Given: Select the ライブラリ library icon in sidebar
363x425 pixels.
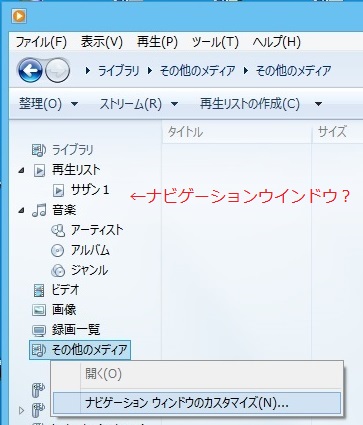Looking at the screenshot, I should (39, 150).
